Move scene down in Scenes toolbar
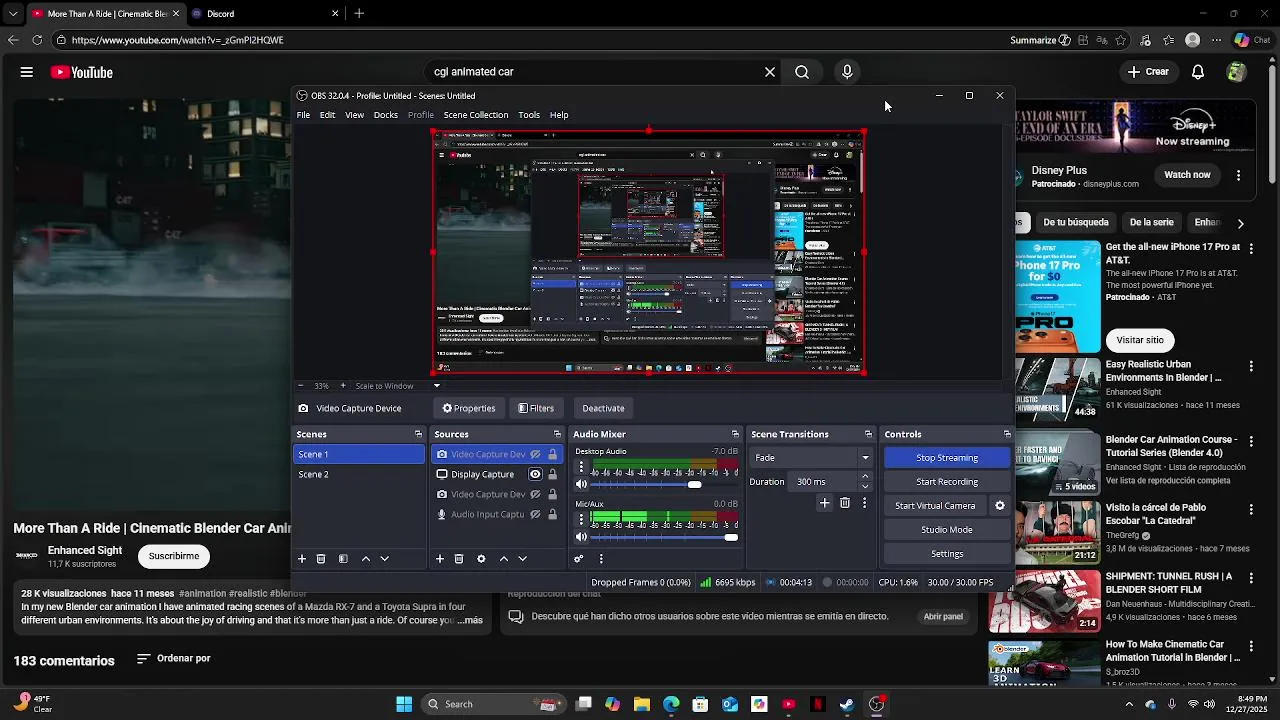The image size is (1280, 720). [x=384, y=559]
